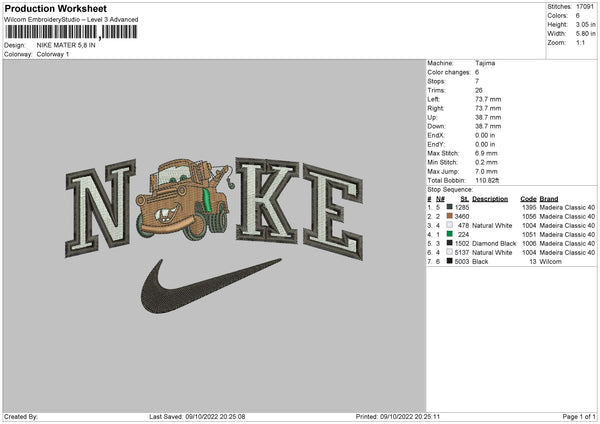
Task: Click the Min Stitch value 0.2 mm
Action: 486,162
